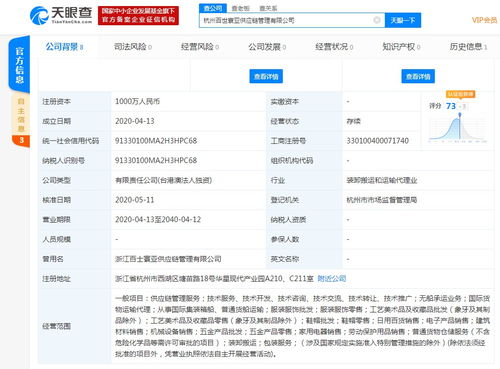Click the 人员规模 label cell

(75, 239)
